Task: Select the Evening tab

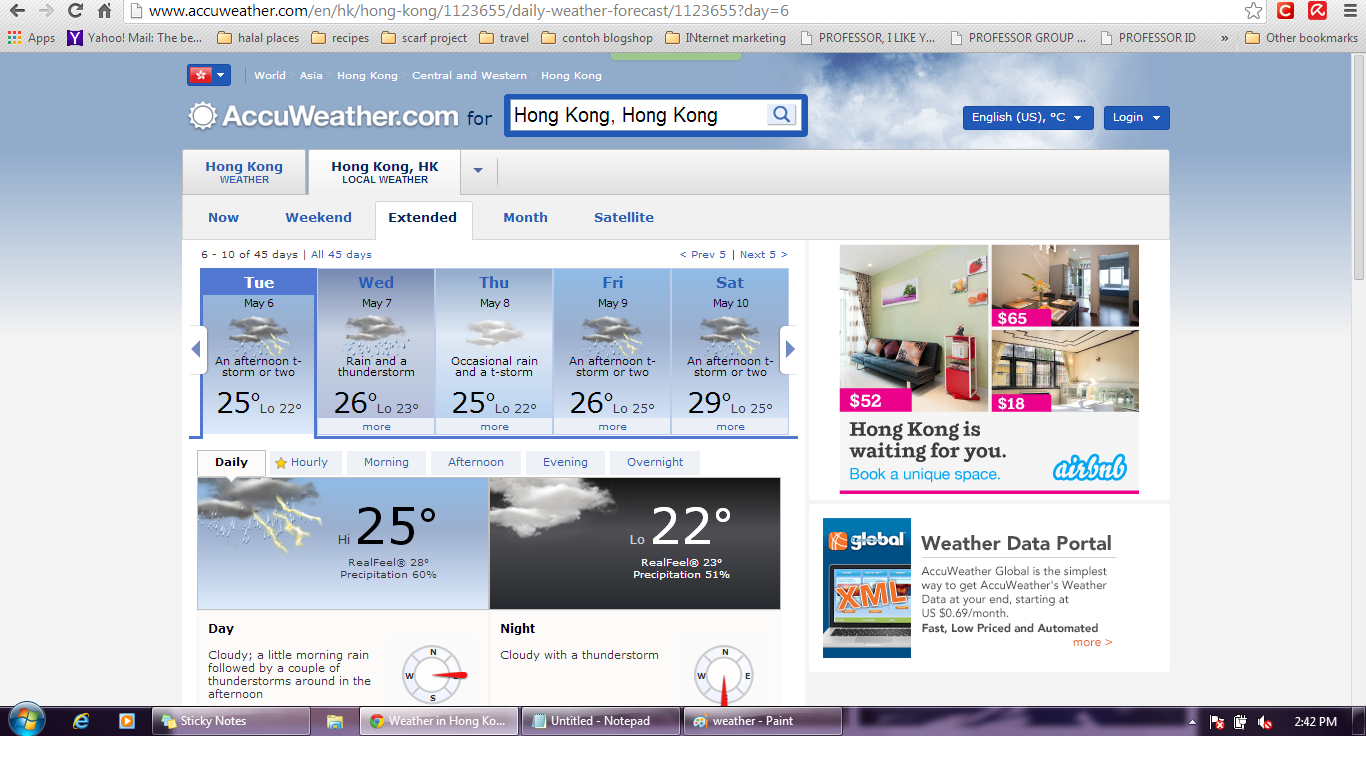Action: [566, 463]
